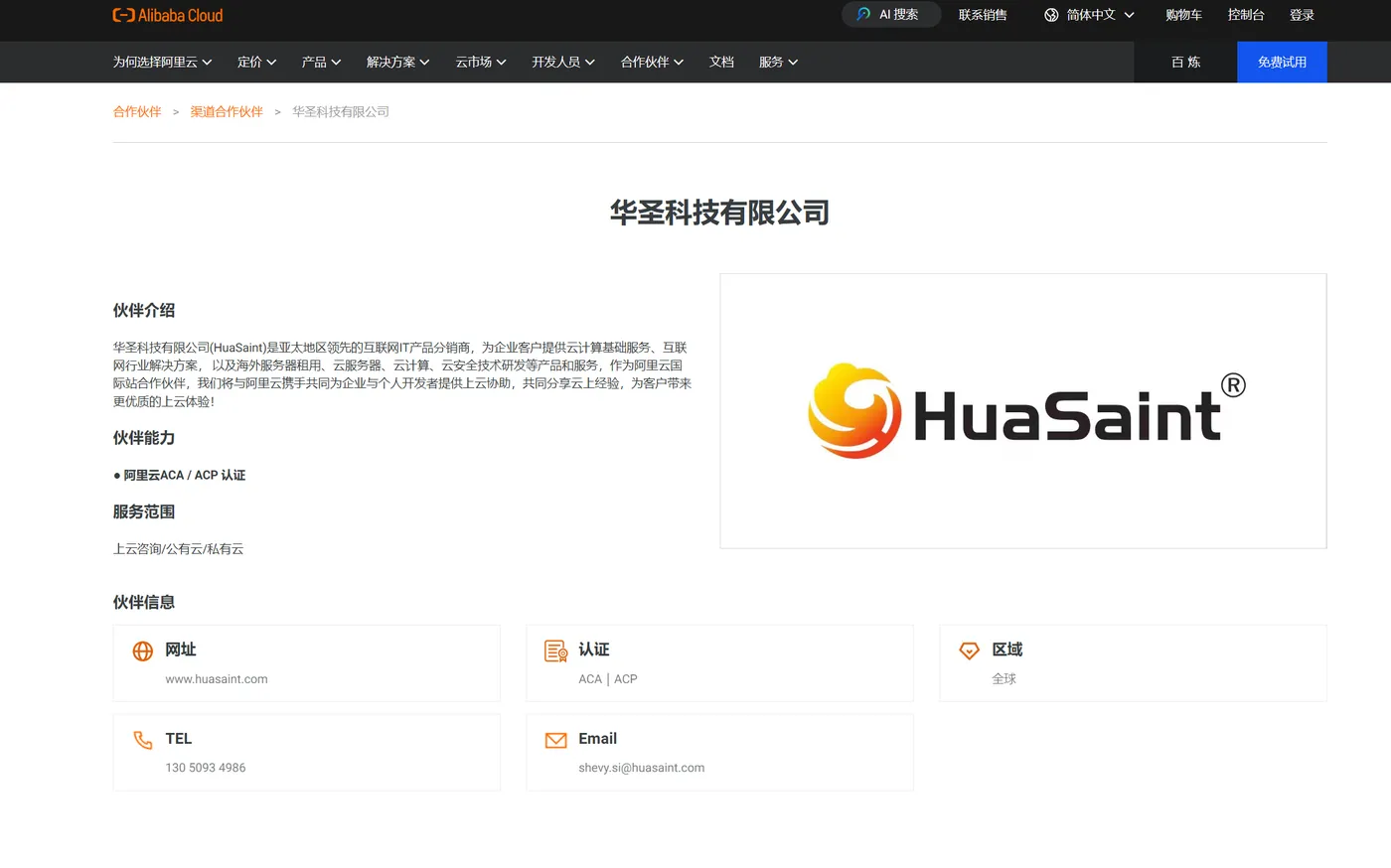Click the globe language icon
Screen dimensions: 1391x868
(1051, 15)
